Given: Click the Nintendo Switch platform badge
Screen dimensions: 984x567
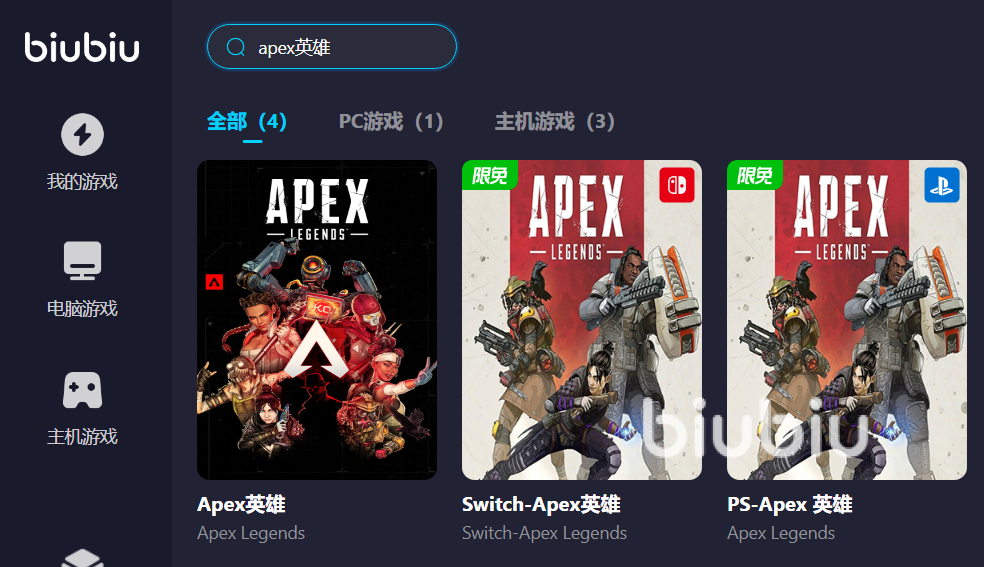Looking at the screenshot, I should point(676,185).
